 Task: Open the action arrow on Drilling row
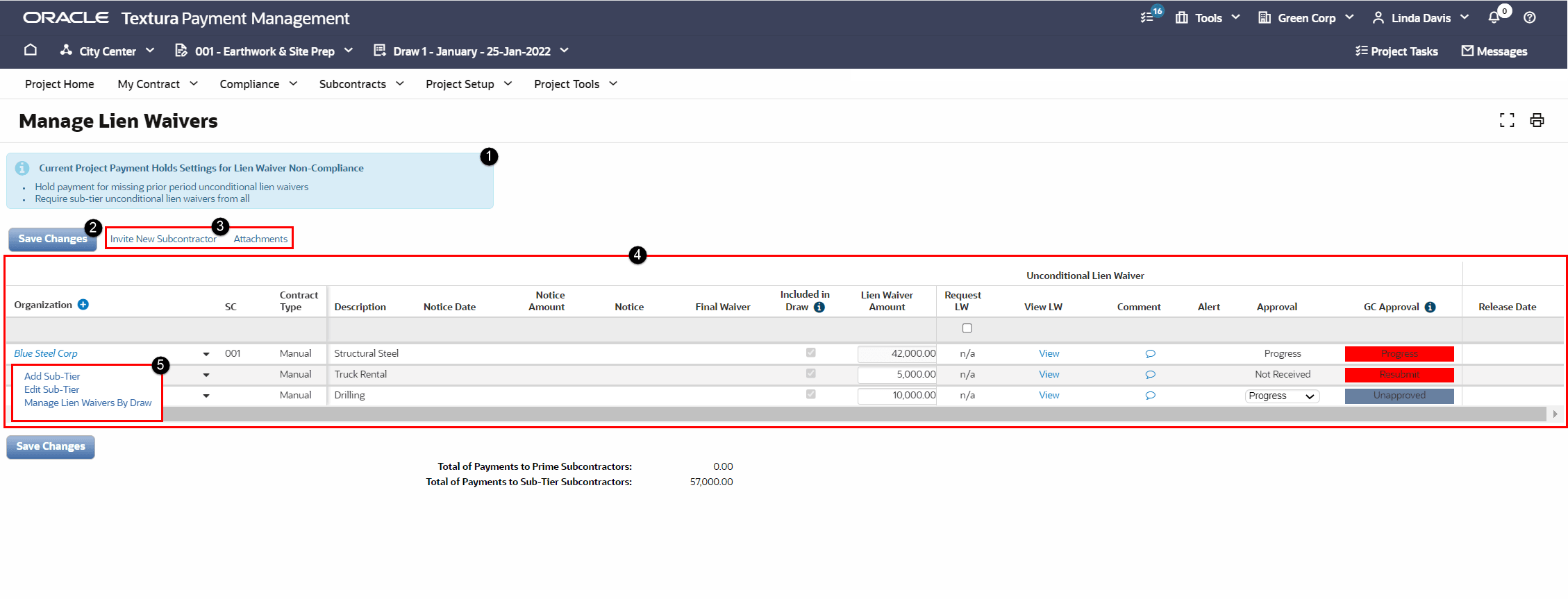pyautogui.click(x=206, y=396)
